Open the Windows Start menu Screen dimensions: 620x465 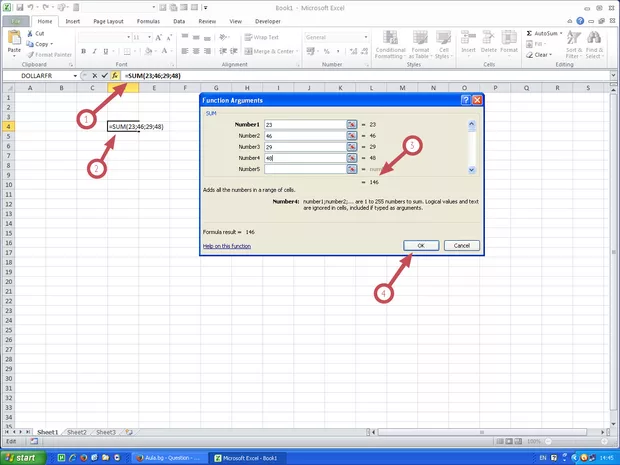point(20,457)
